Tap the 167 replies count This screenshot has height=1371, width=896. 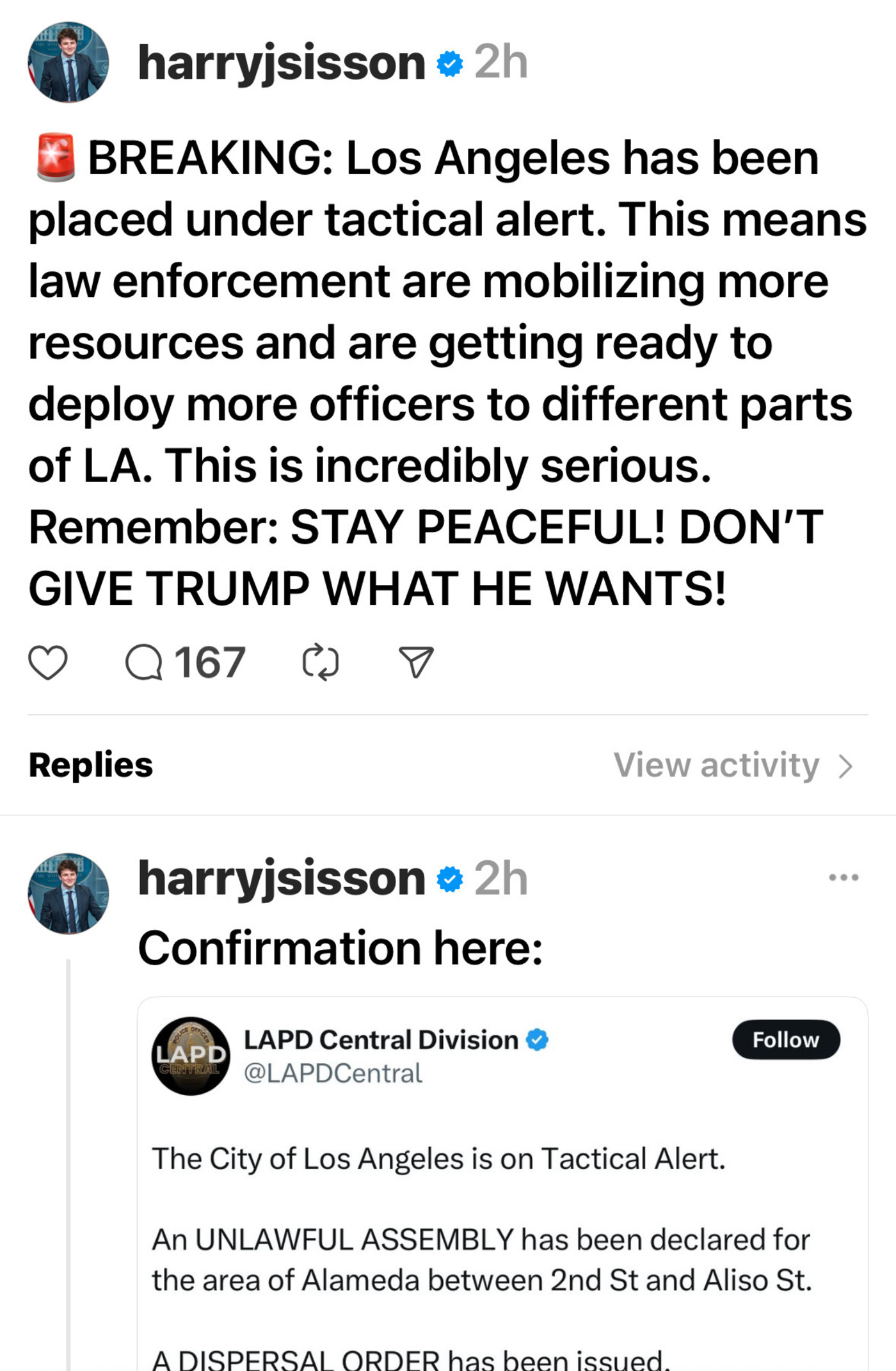tap(210, 662)
